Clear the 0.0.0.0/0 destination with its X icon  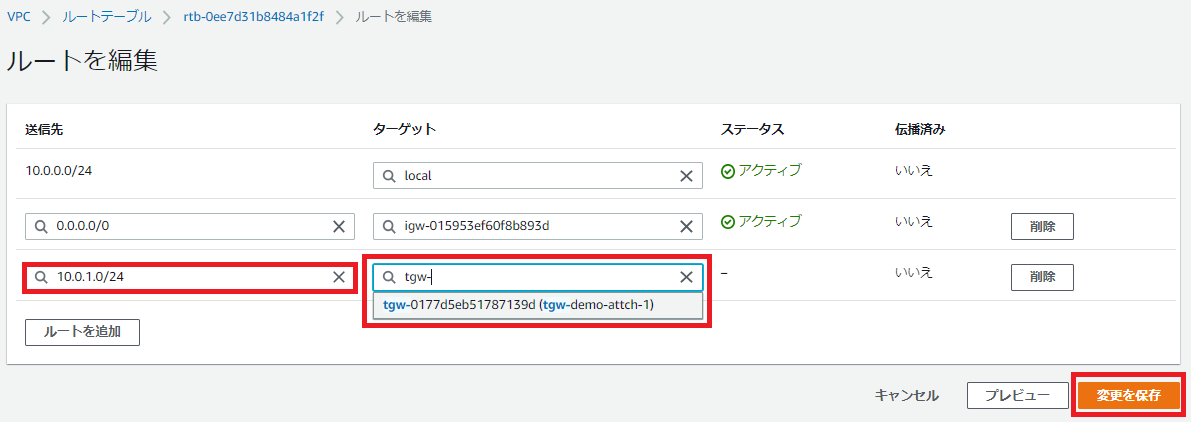tap(339, 226)
